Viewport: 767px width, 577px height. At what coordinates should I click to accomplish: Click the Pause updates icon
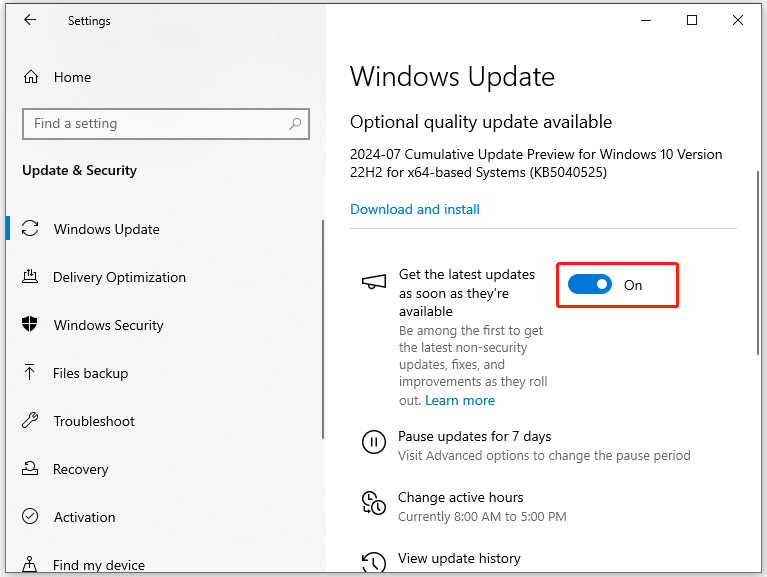(373, 442)
